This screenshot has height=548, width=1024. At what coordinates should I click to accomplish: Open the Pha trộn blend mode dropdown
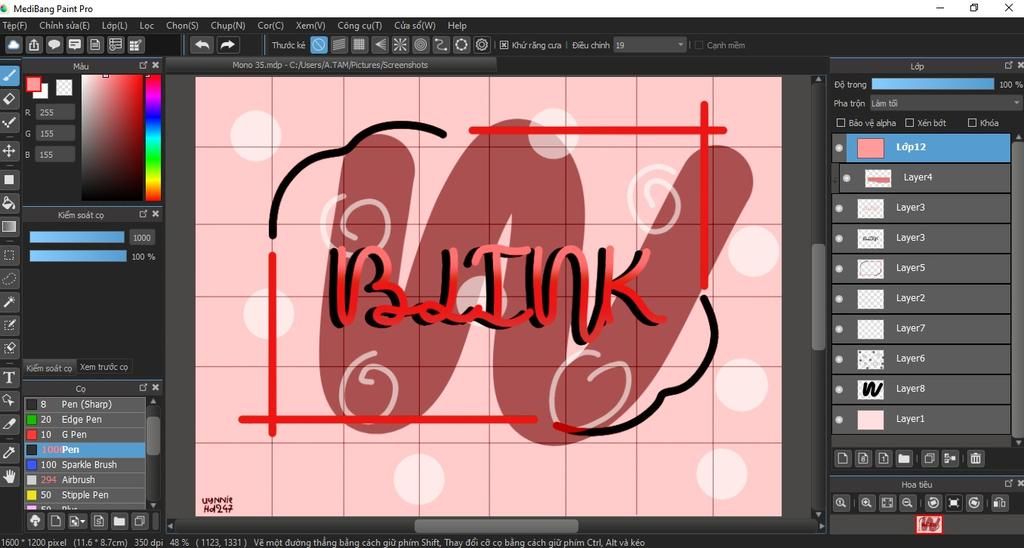tap(944, 103)
